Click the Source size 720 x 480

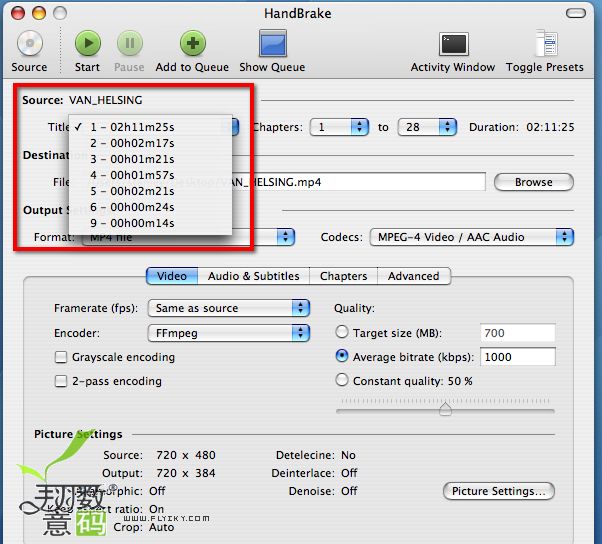[186, 455]
